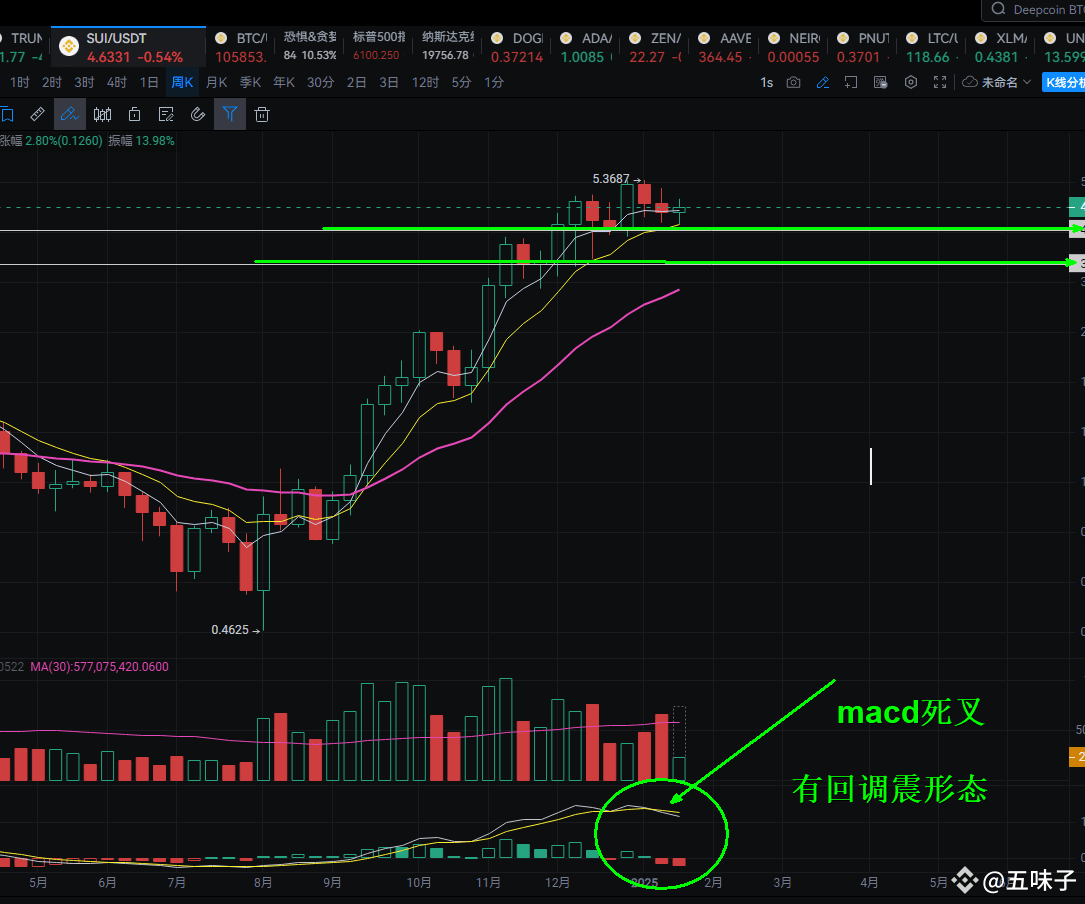Select the pencil drawing tool

[x=69, y=114]
